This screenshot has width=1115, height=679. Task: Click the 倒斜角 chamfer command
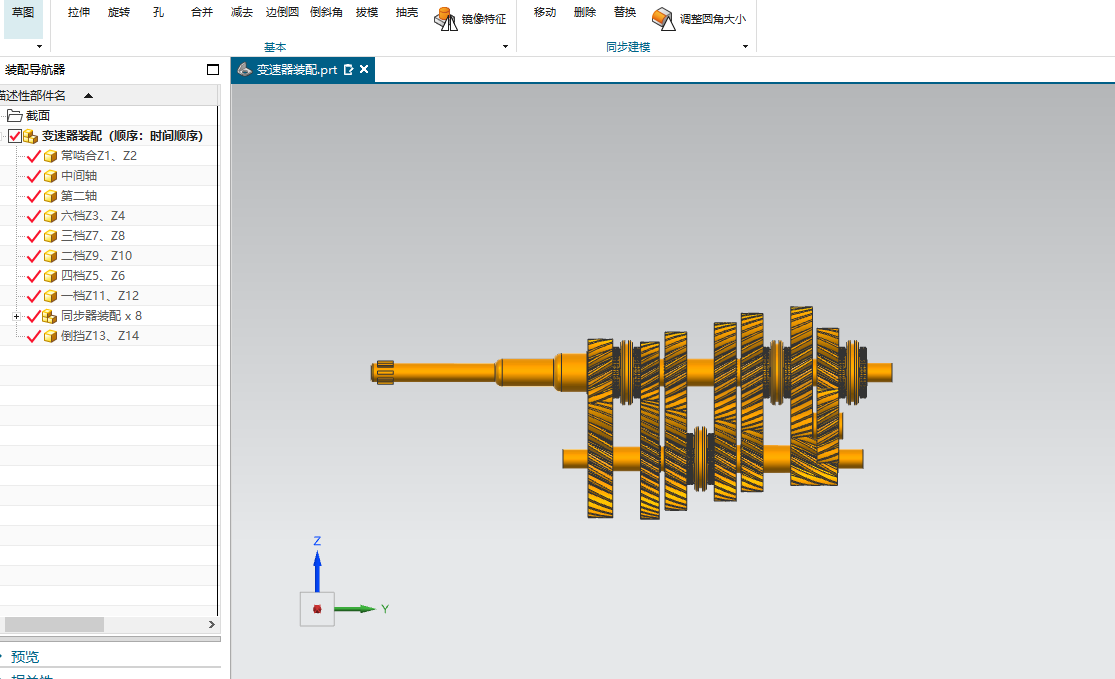point(326,12)
